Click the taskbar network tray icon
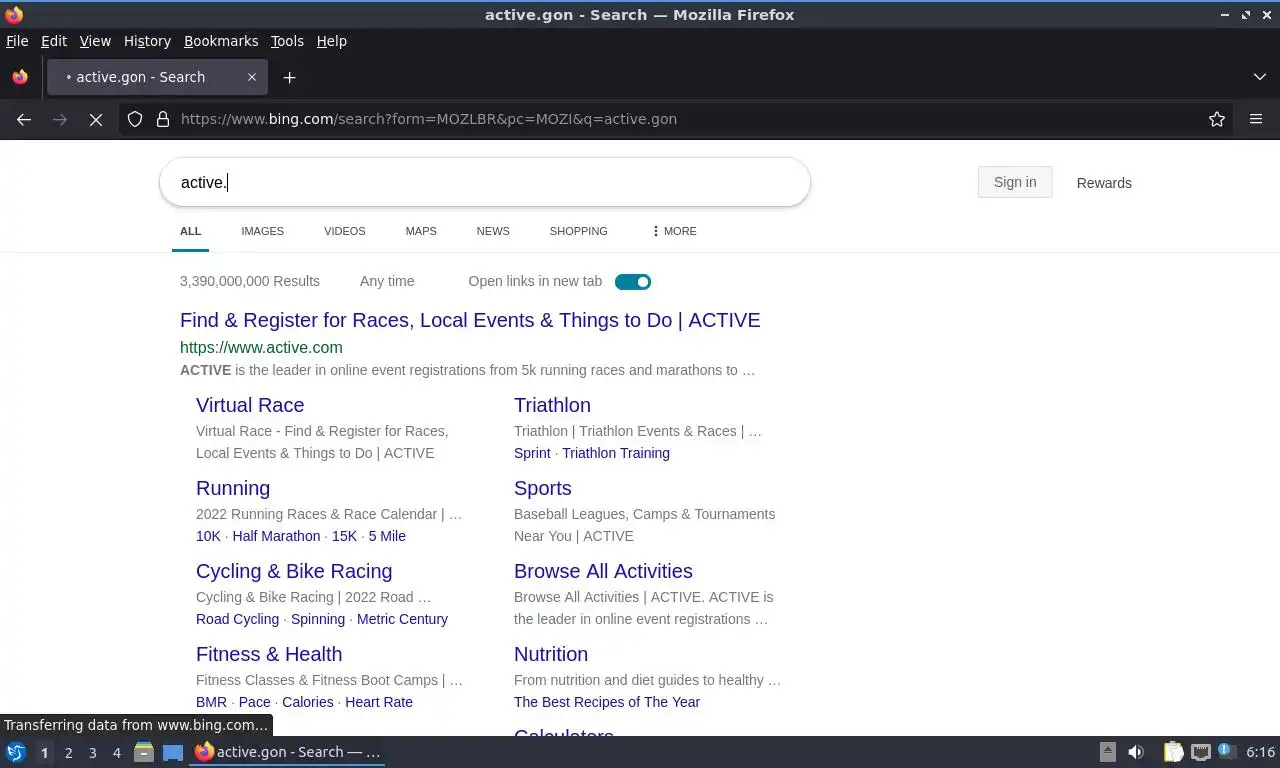 tap(1201, 752)
